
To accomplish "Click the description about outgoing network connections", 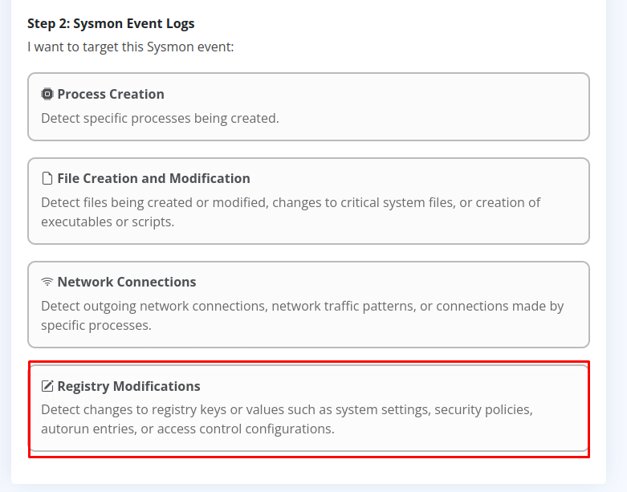I will click(302, 316).
